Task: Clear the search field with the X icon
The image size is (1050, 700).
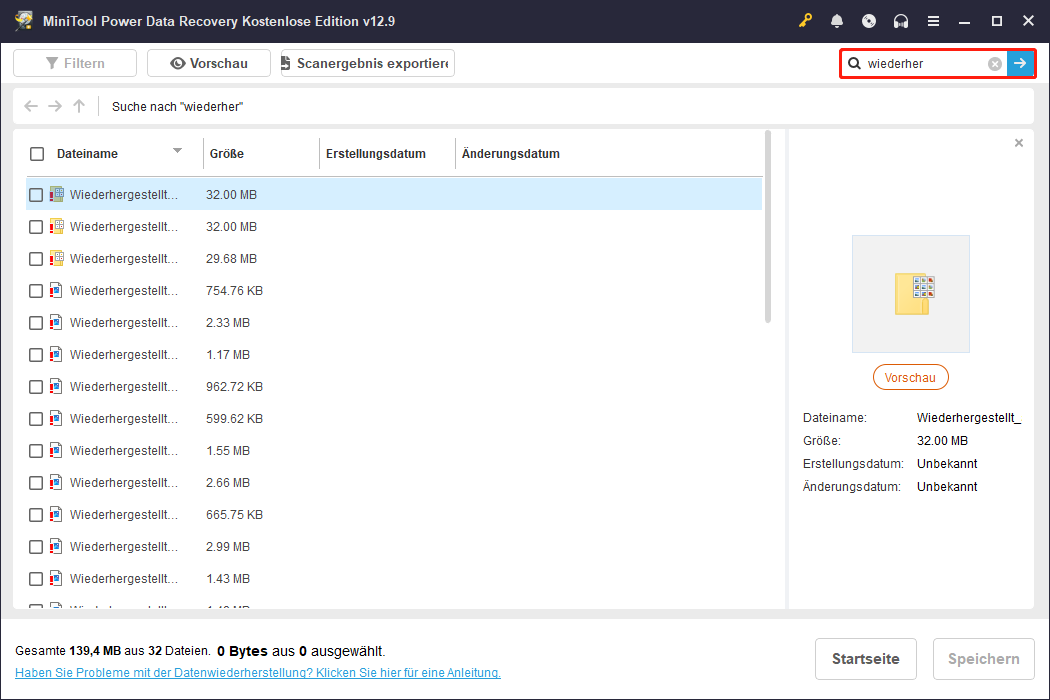Action: [x=995, y=64]
